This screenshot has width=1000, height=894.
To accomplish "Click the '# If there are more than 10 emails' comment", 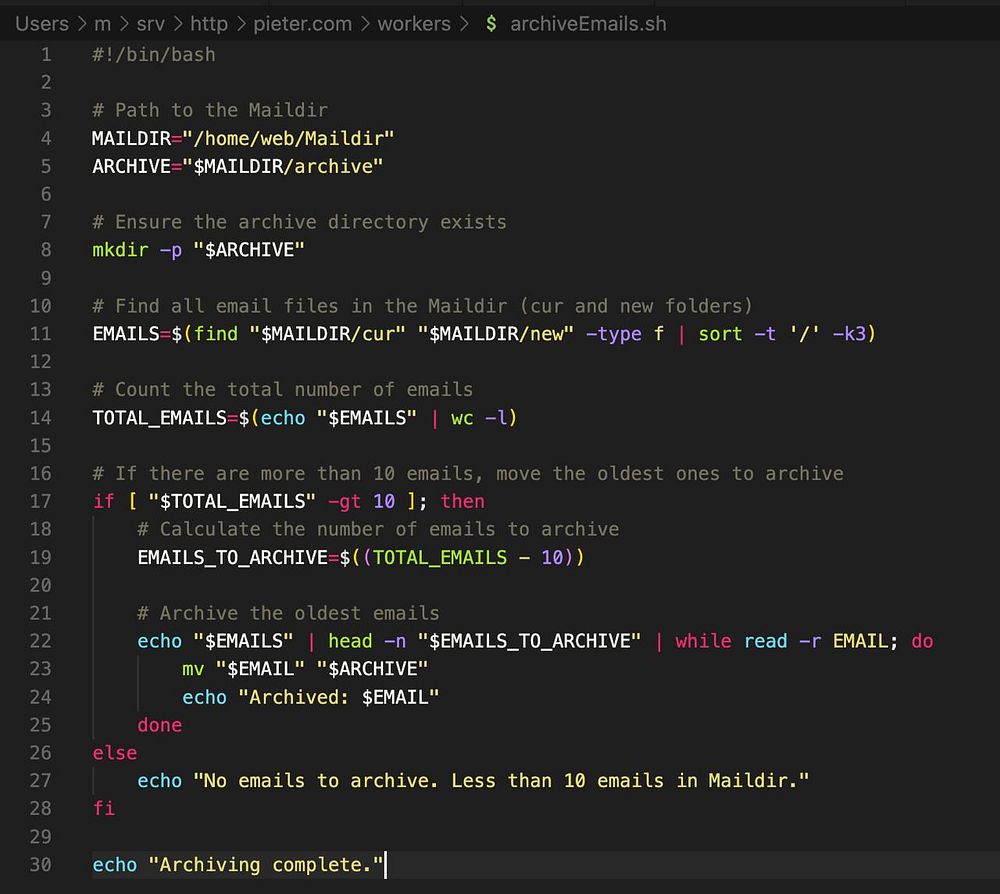I will click(x=467, y=474).
